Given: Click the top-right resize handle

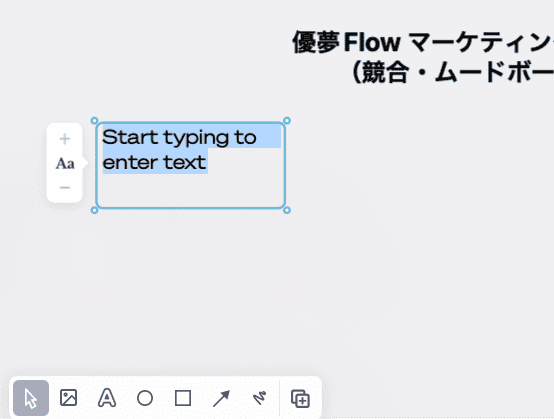Looking at the screenshot, I should 287,121.
